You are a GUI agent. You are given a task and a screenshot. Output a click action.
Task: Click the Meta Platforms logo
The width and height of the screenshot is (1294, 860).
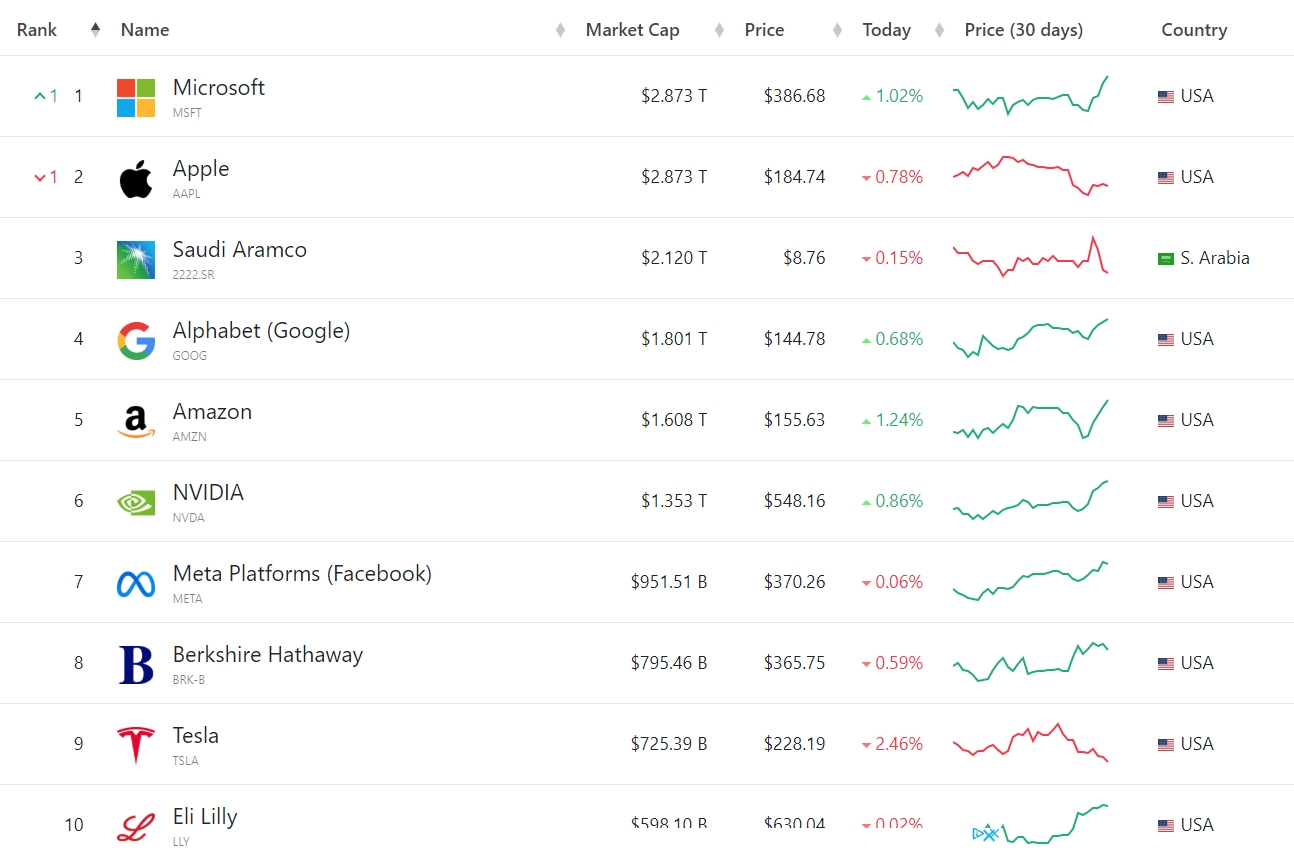[x=136, y=584]
